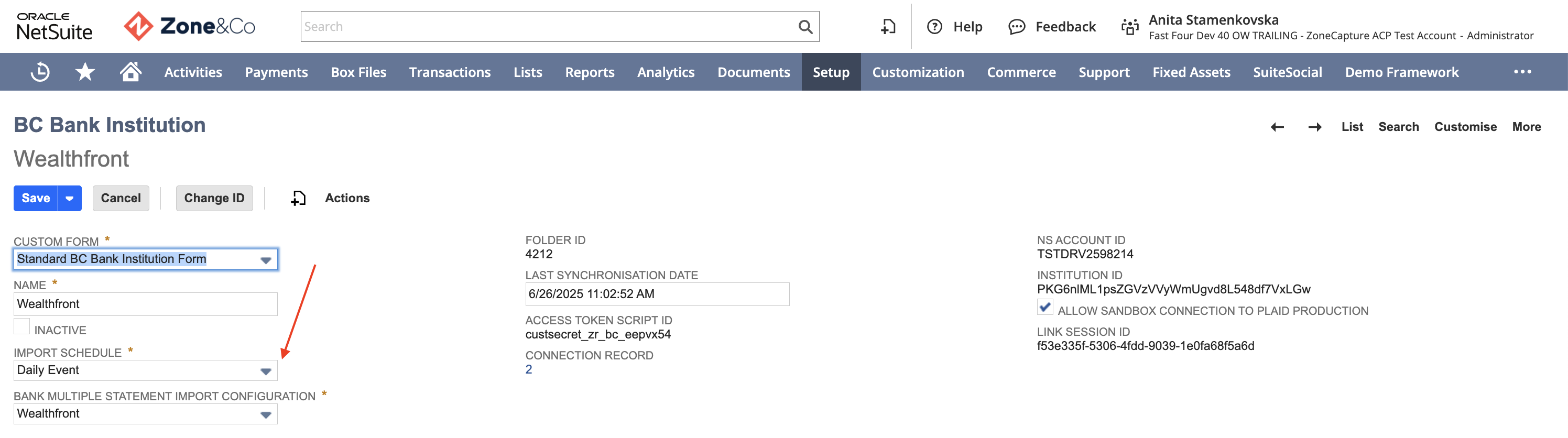Viewport: 1568px width, 438px height.
Task: Click the Change ID button
Action: [x=214, y=199]
